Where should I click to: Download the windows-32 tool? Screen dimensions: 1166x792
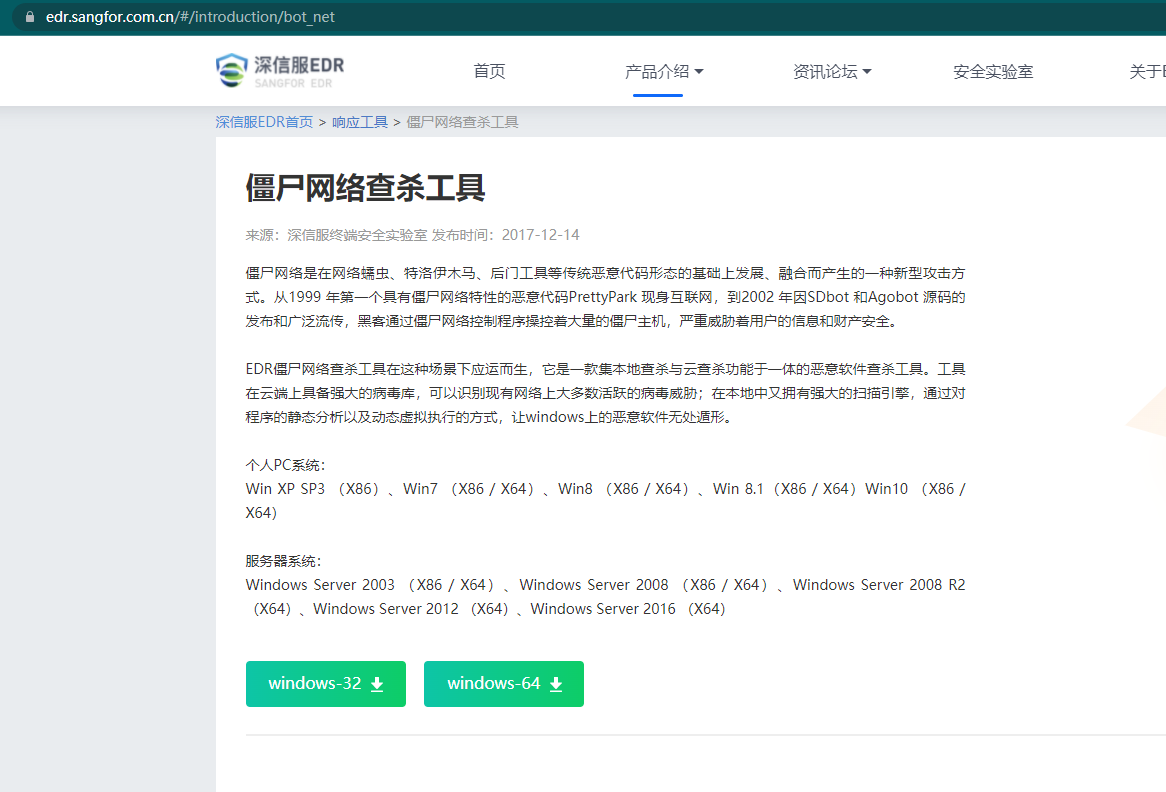pyautogui.click(x=326, y=683)
